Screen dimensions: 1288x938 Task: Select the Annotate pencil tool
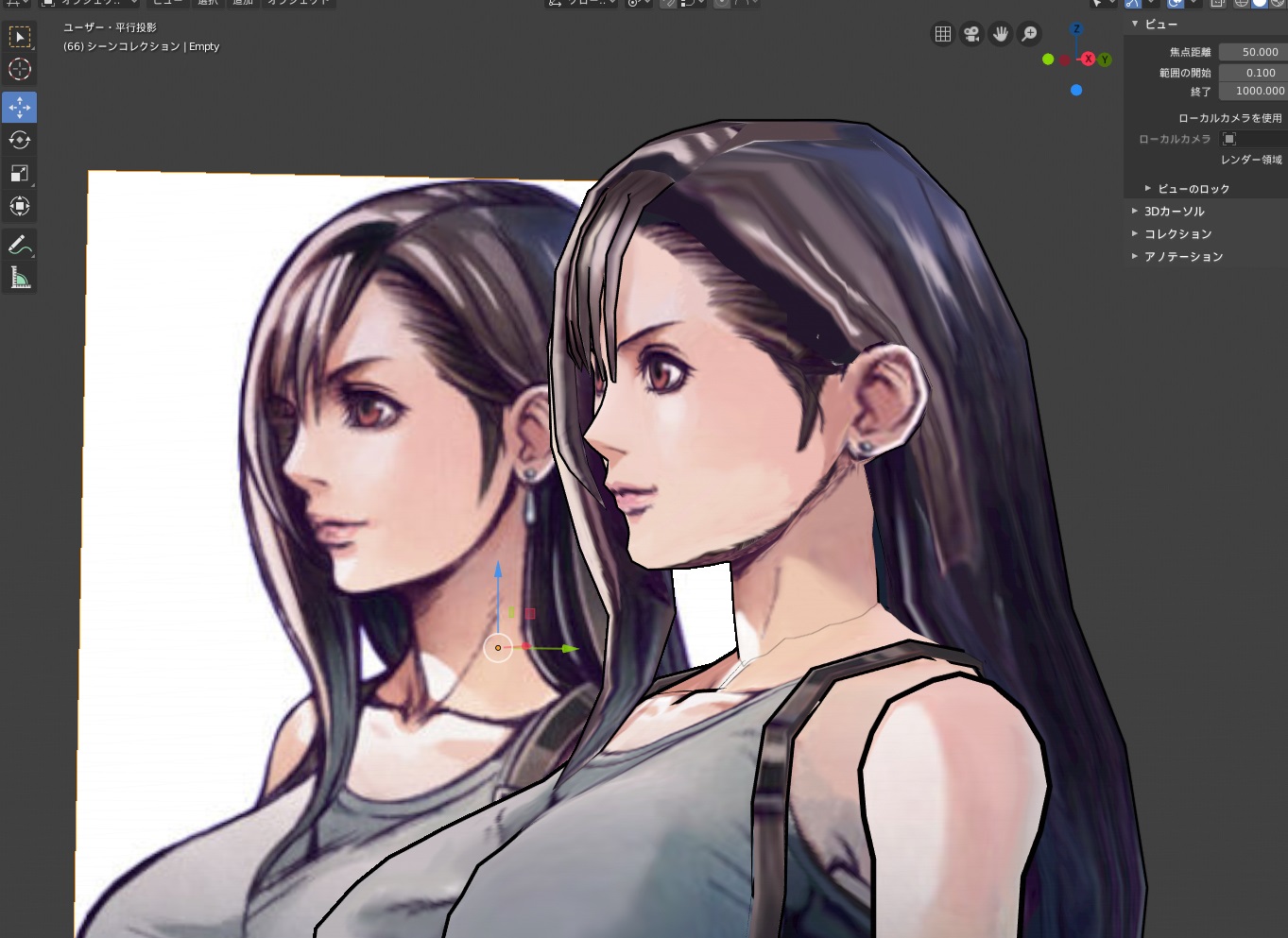tap(19, 245)
